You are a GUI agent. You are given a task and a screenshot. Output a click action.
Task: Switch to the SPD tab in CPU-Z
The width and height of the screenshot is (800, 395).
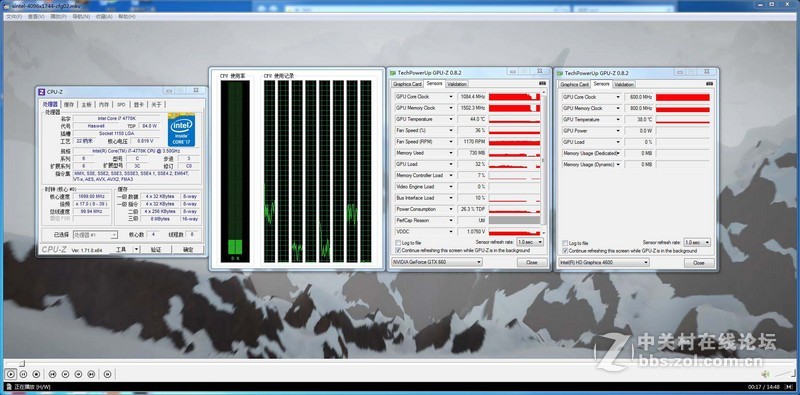pyautogui.click(x=121, y=104)
